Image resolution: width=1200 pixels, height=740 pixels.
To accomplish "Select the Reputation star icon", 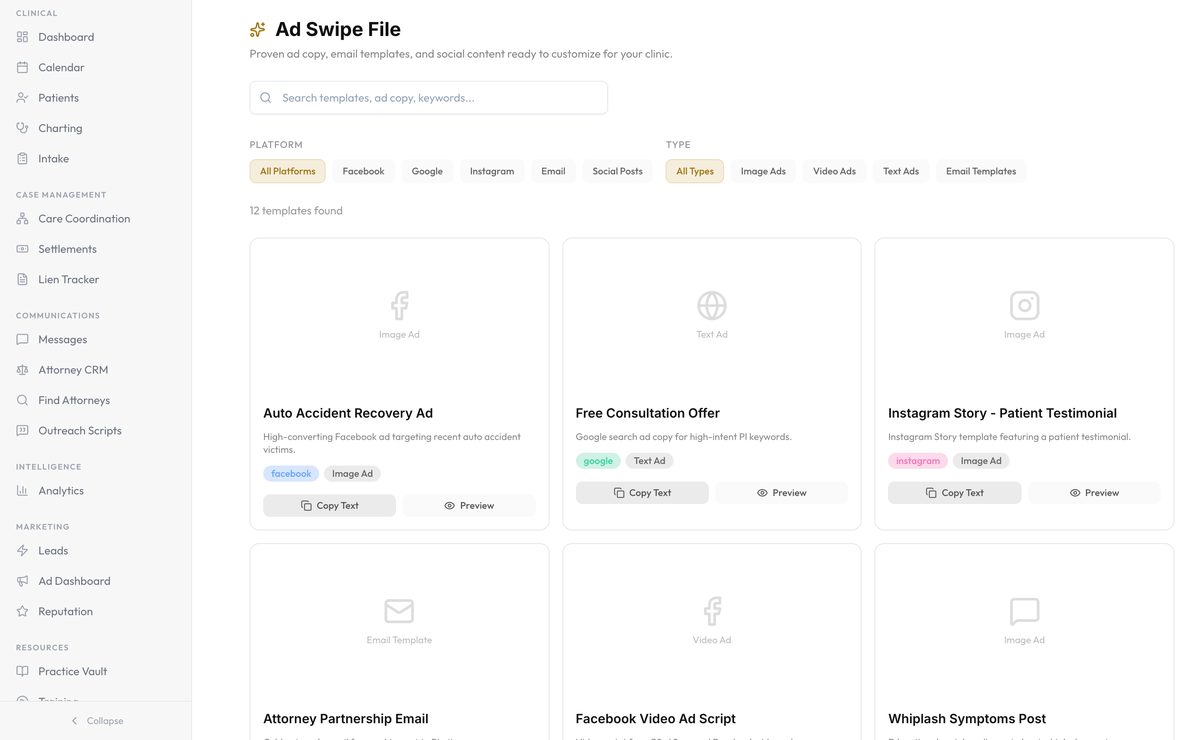I will (23, 611).
